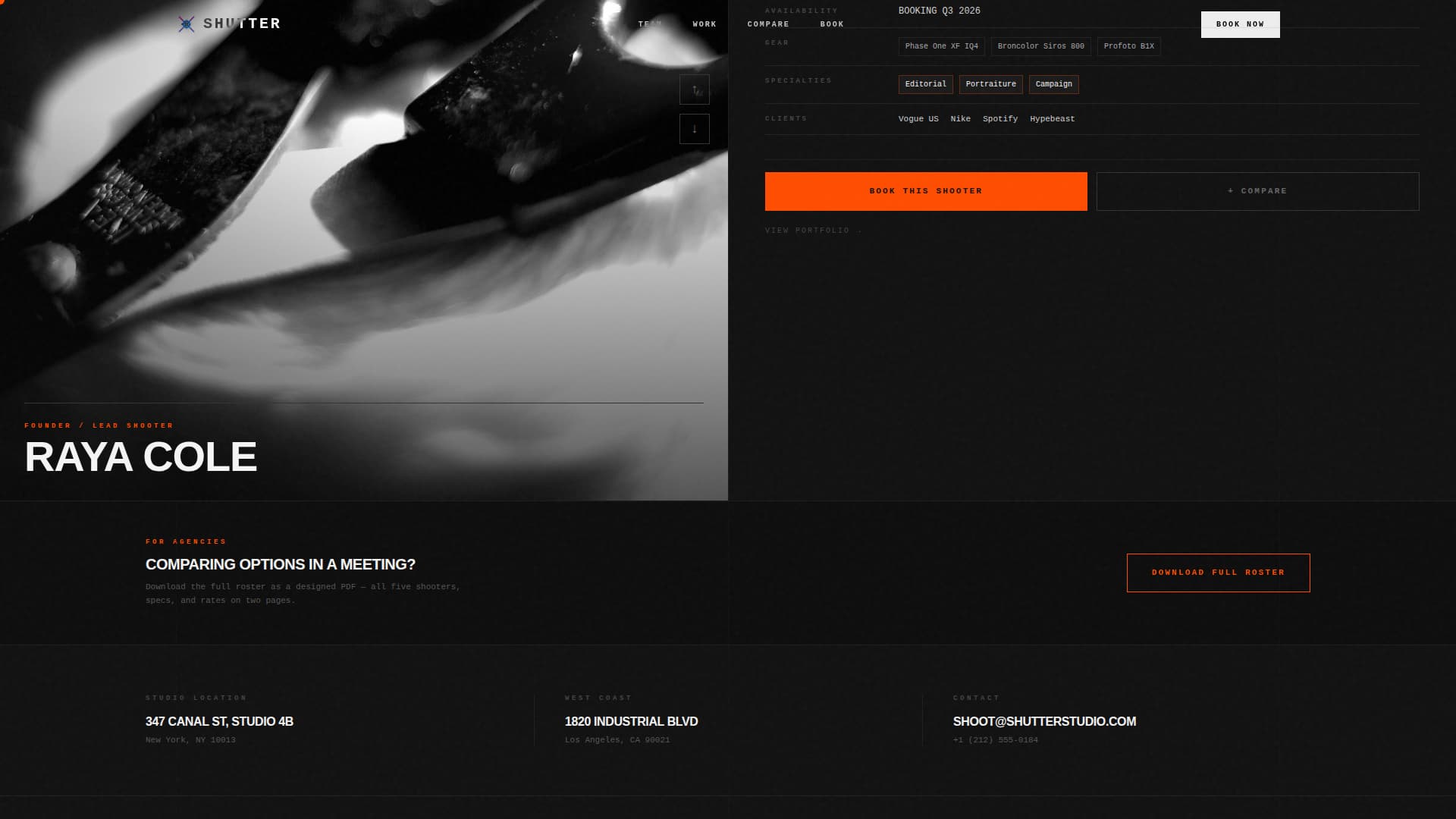Click the Book Now button
This screenshot has width=1456, height=819.
(x=1241, y=24)
